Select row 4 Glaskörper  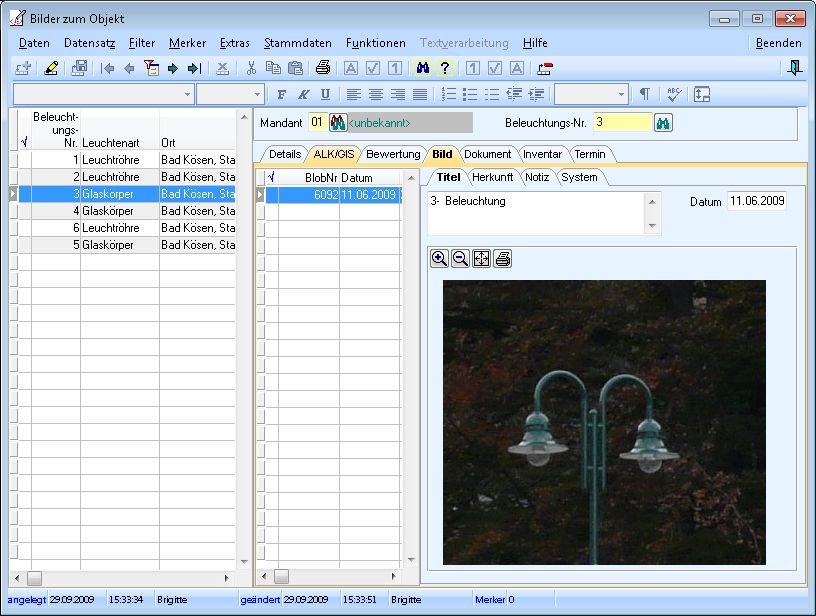(127, 211)
